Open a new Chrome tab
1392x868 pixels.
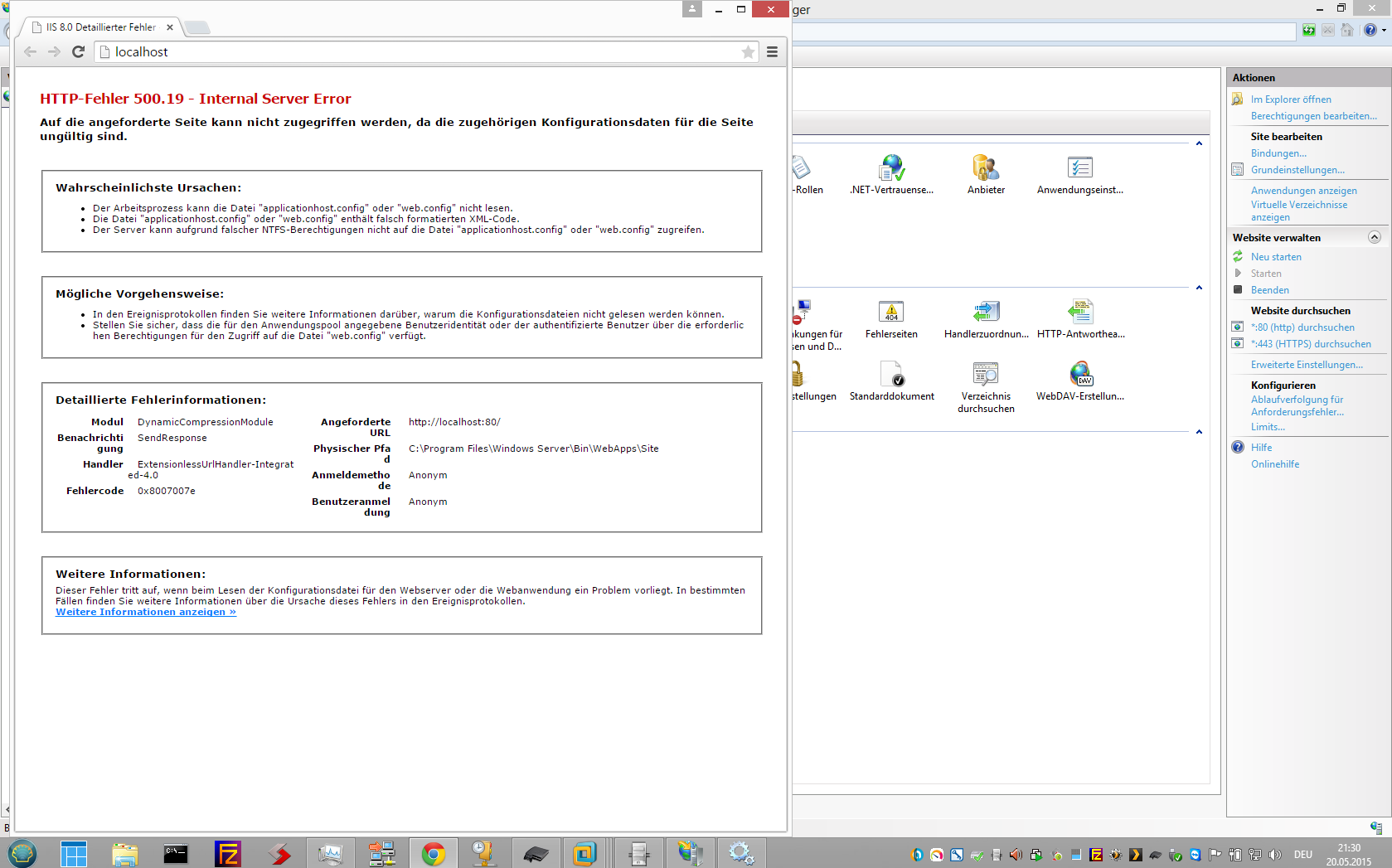tap(197, 27)
